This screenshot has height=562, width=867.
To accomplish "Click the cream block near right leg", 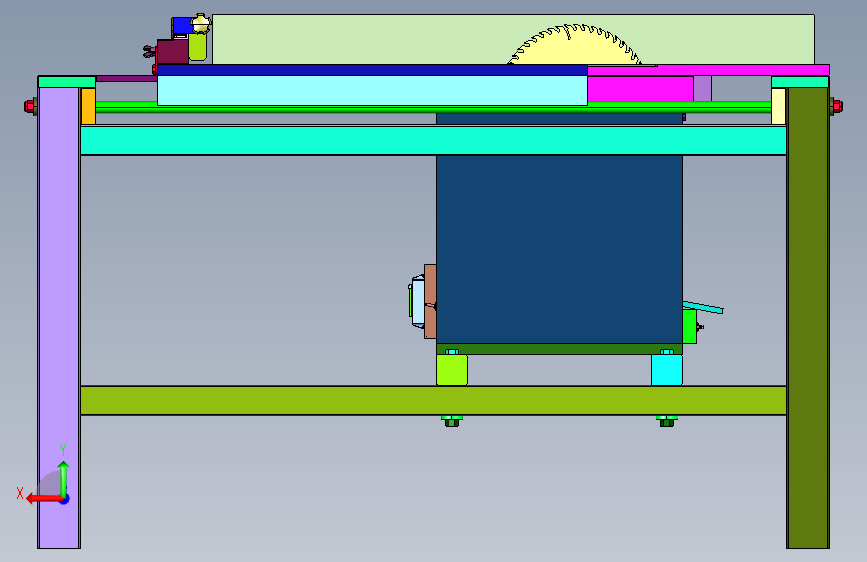I will click(779, 106).
